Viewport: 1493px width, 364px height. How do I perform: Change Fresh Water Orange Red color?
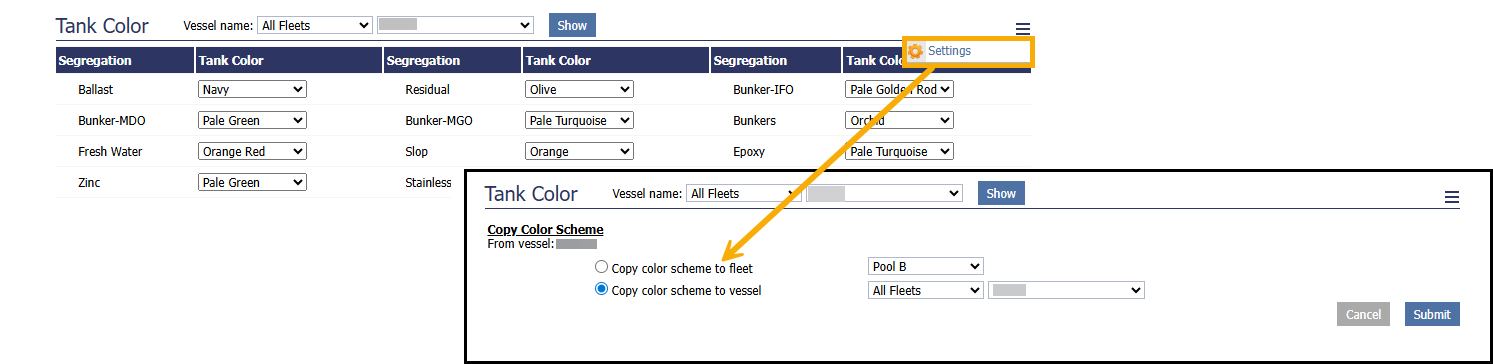pos(253,151)
